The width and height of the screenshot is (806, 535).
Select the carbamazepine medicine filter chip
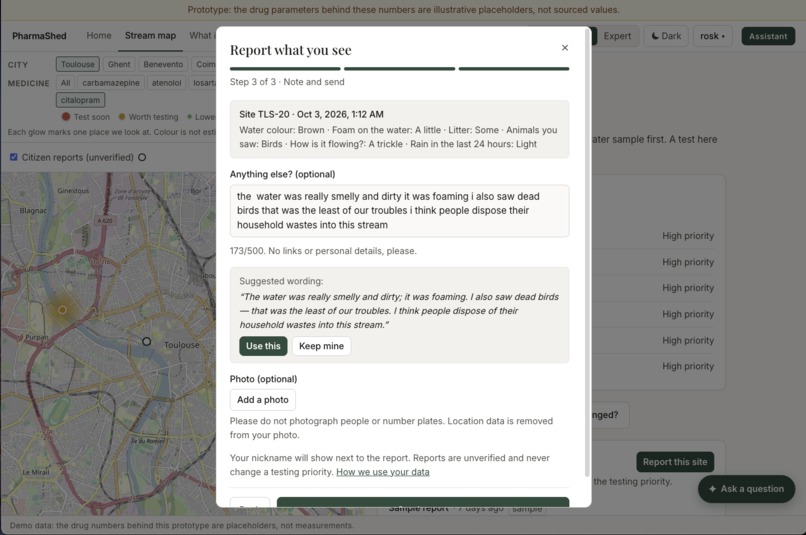pyautogui.click(x=111, y=83)
